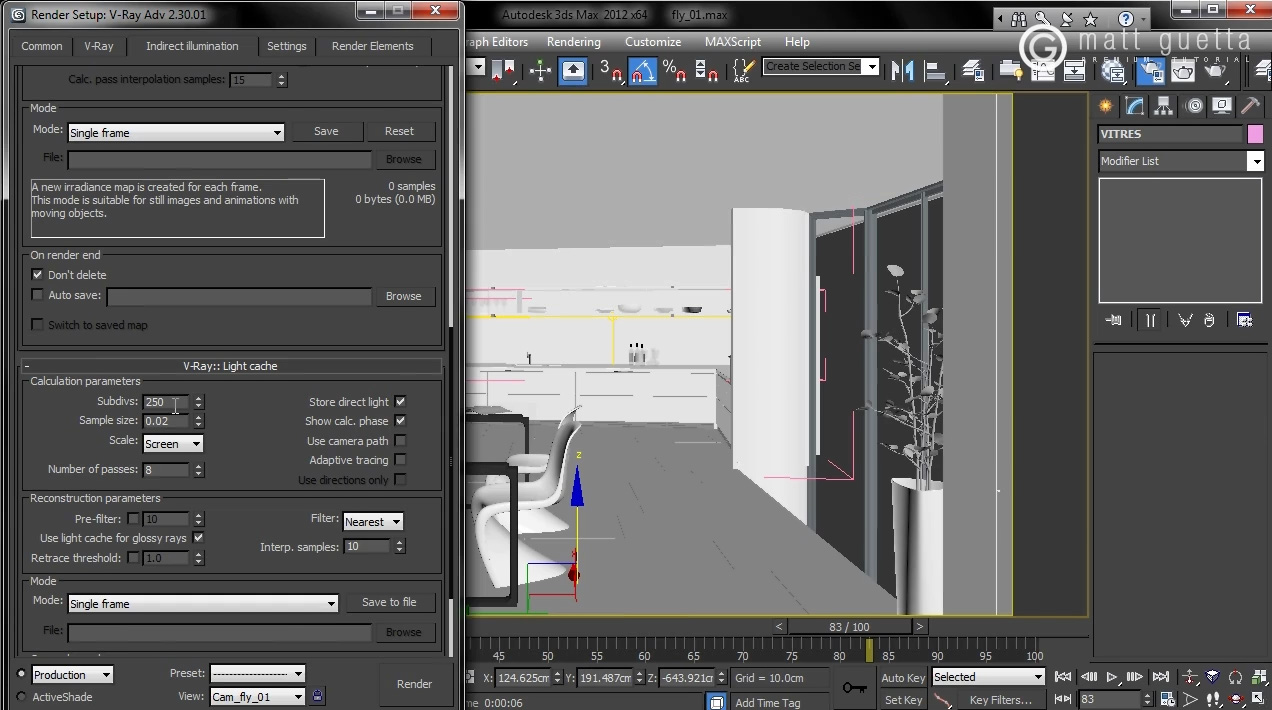This screenshot has width=1272, height=710.
Task: Play the animation
Action: (x=1112, y=677)
